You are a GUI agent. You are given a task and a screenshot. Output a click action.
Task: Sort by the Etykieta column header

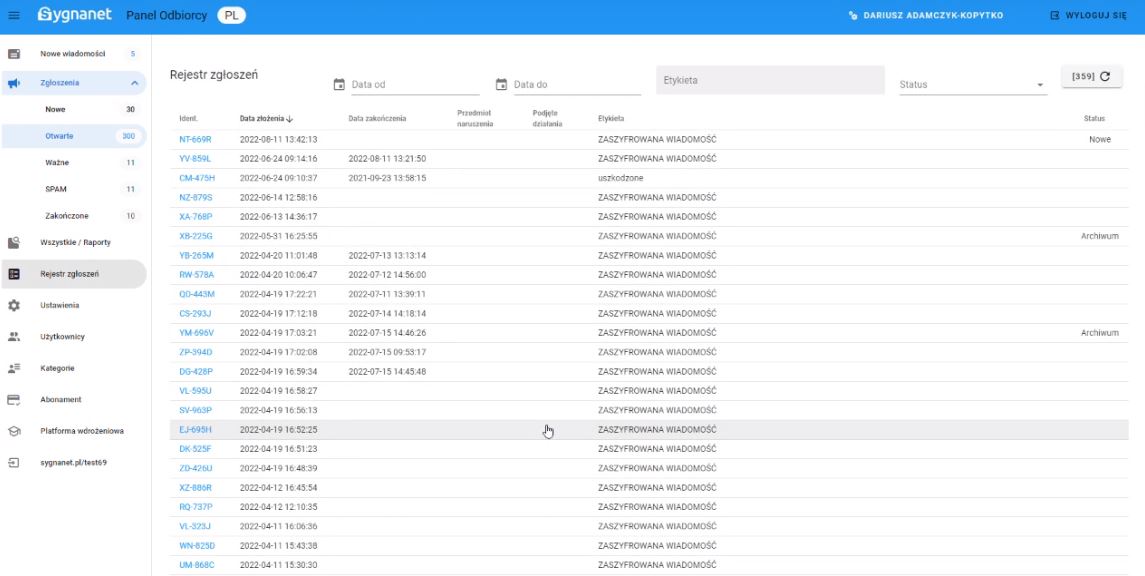pos(610,118)
